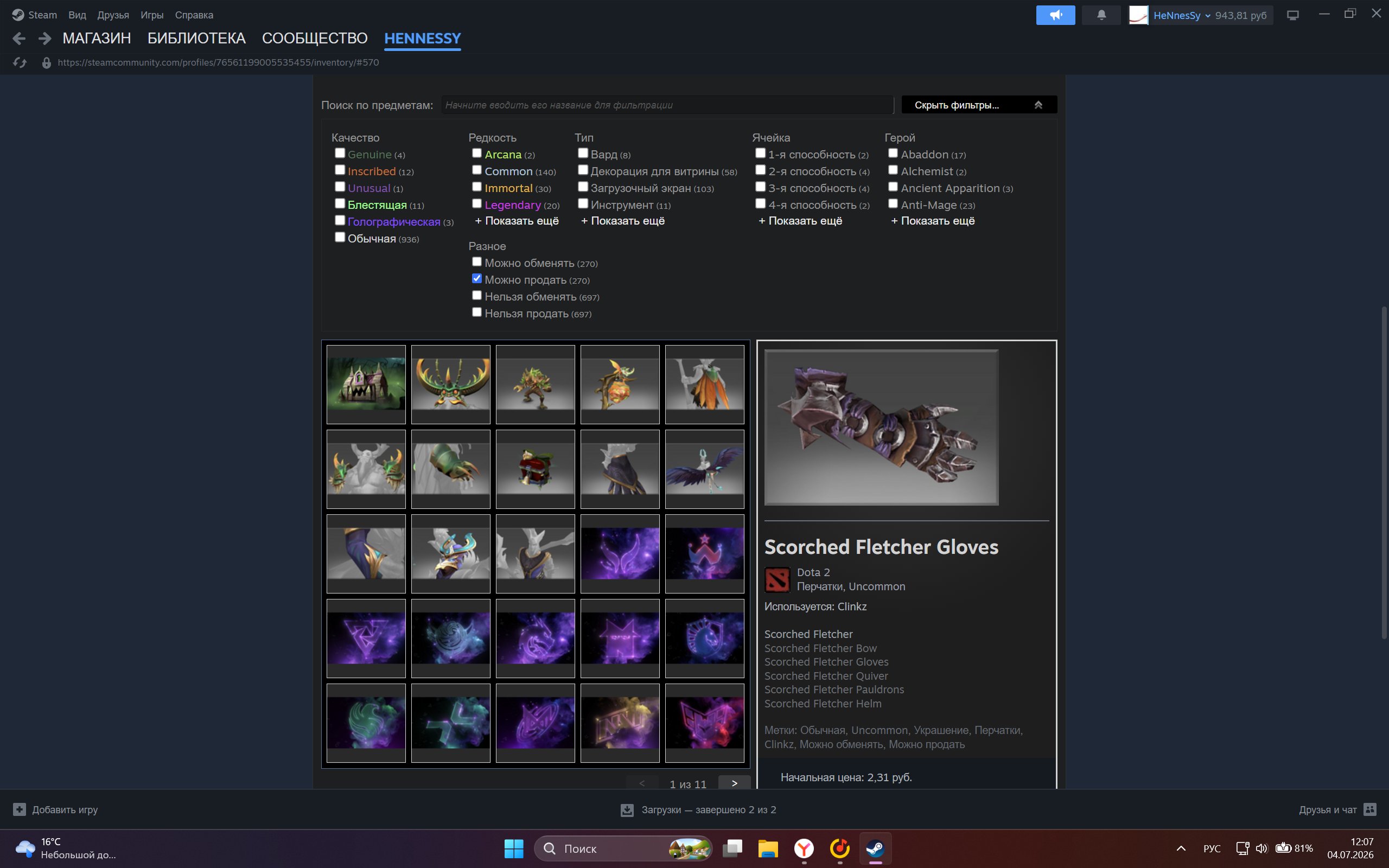Screen dimensions: 1389x868
Task: Click the padlock icon next to the URL
Action: (x=47, y=62)
